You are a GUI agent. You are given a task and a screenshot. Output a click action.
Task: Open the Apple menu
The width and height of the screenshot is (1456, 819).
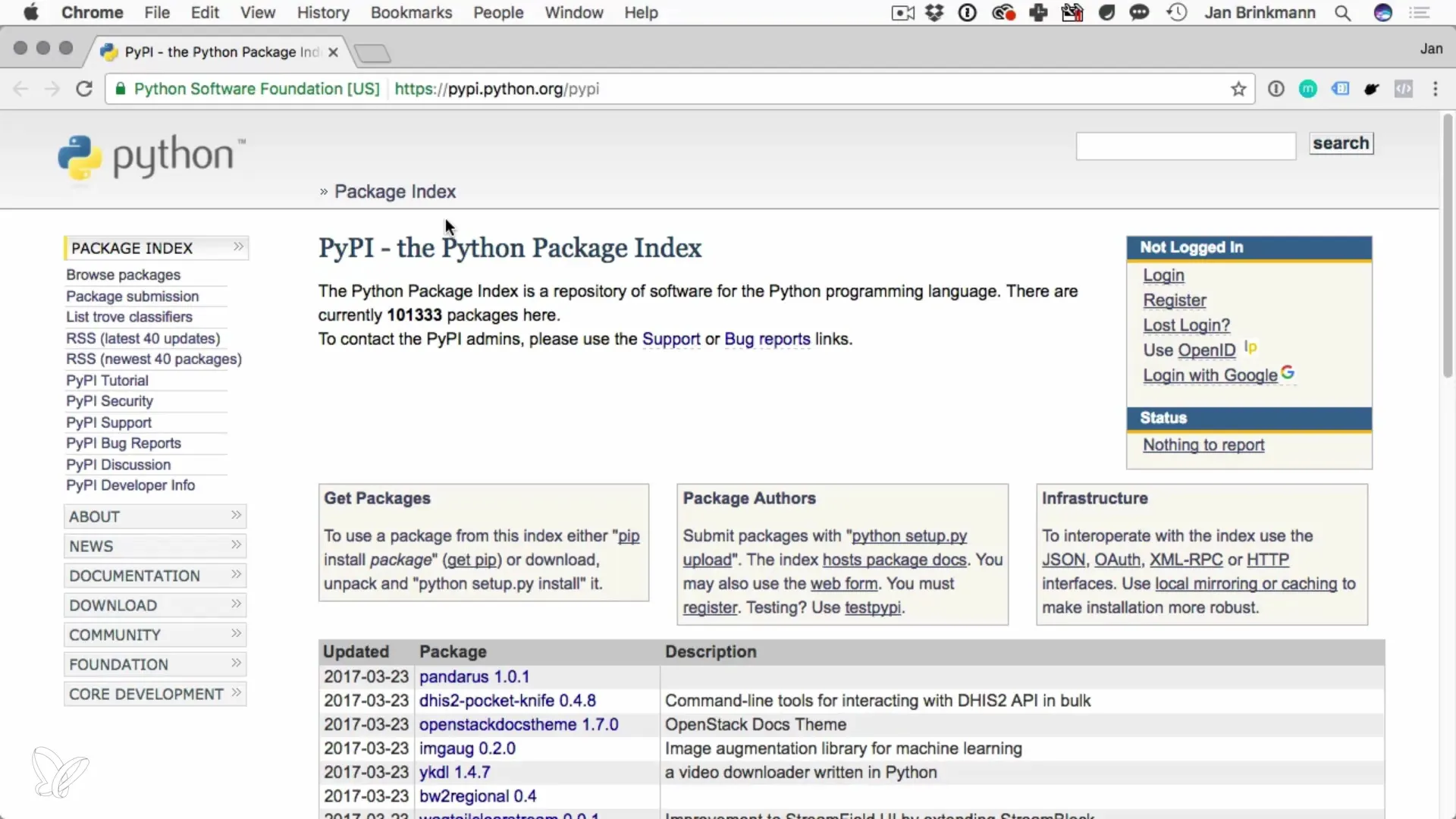click(x=31, y=13)
